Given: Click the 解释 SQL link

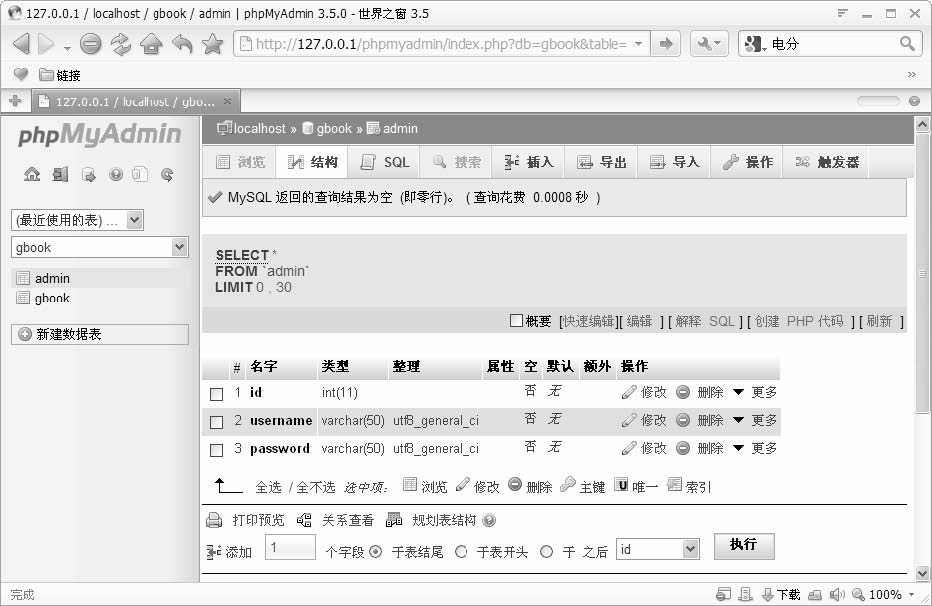Looking at the screenshot, I should (x=705, y=321).
